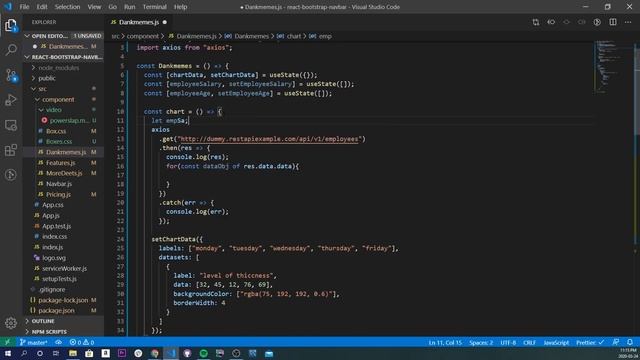The image size is (640, 360).
Task: Click the Prettier status indicator
Action: tap(590, 342)
